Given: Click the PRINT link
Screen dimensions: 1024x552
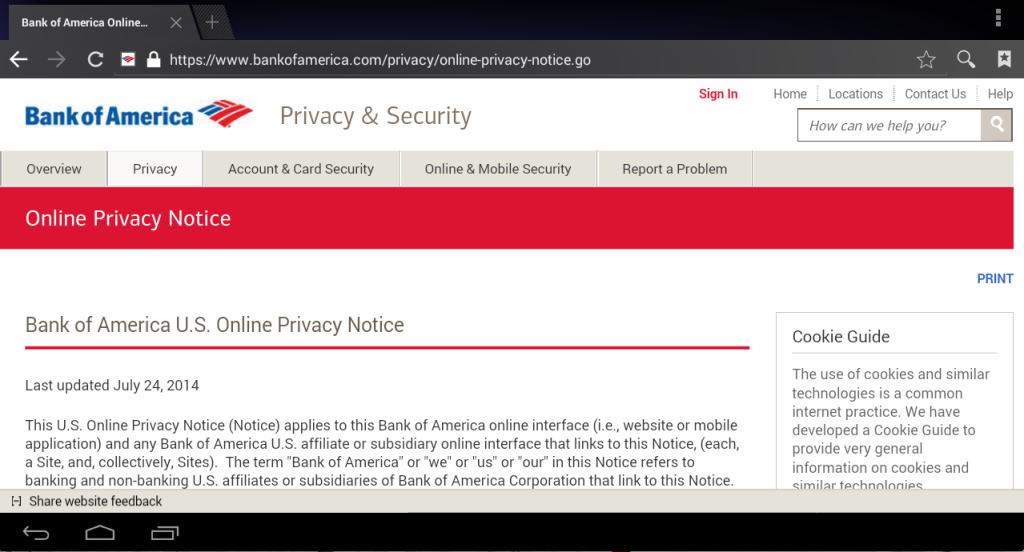Looking at the screenshot, I should tap(995, 279).
